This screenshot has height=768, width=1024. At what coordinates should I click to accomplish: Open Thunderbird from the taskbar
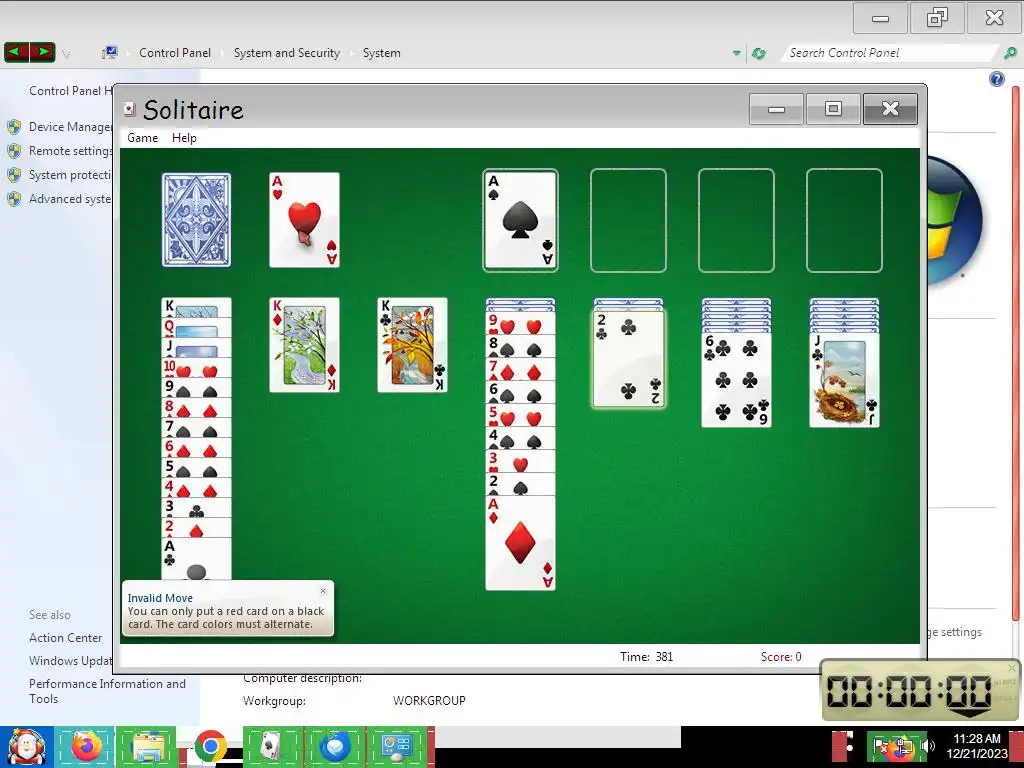click(335, 746)
